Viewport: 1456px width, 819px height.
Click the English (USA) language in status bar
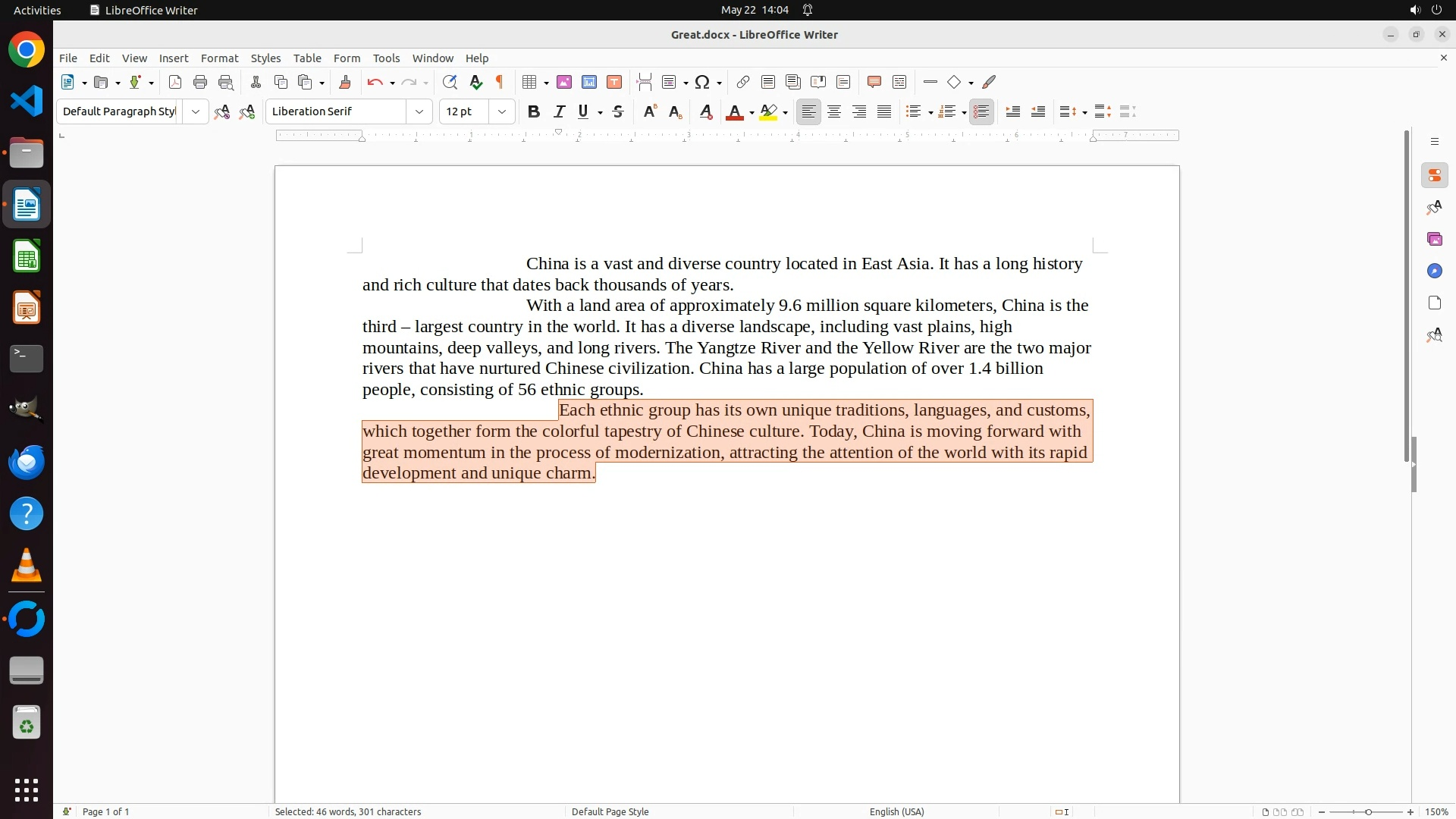896,811
